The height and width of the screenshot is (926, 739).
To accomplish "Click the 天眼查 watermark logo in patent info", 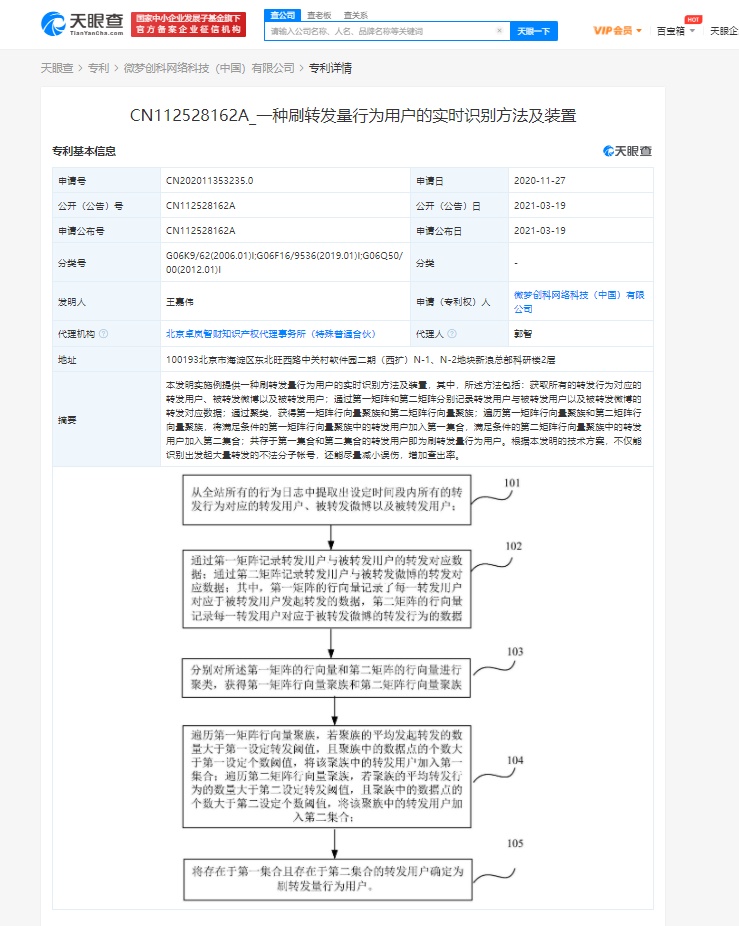I will (627, 151).
